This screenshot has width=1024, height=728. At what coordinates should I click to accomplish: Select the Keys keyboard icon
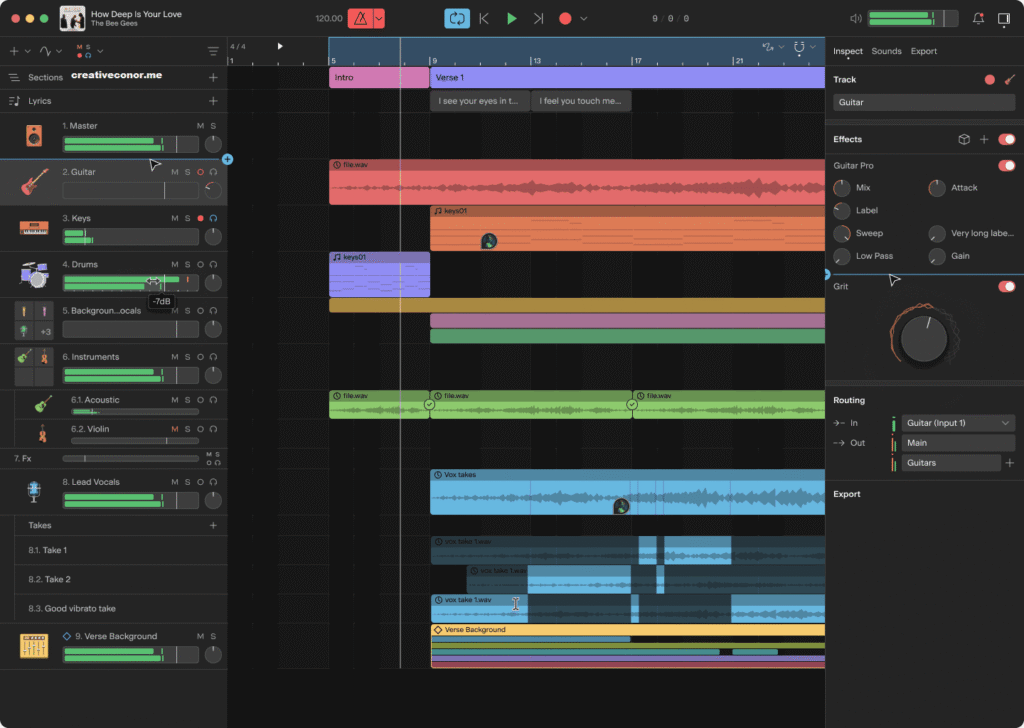coord(34,228)
